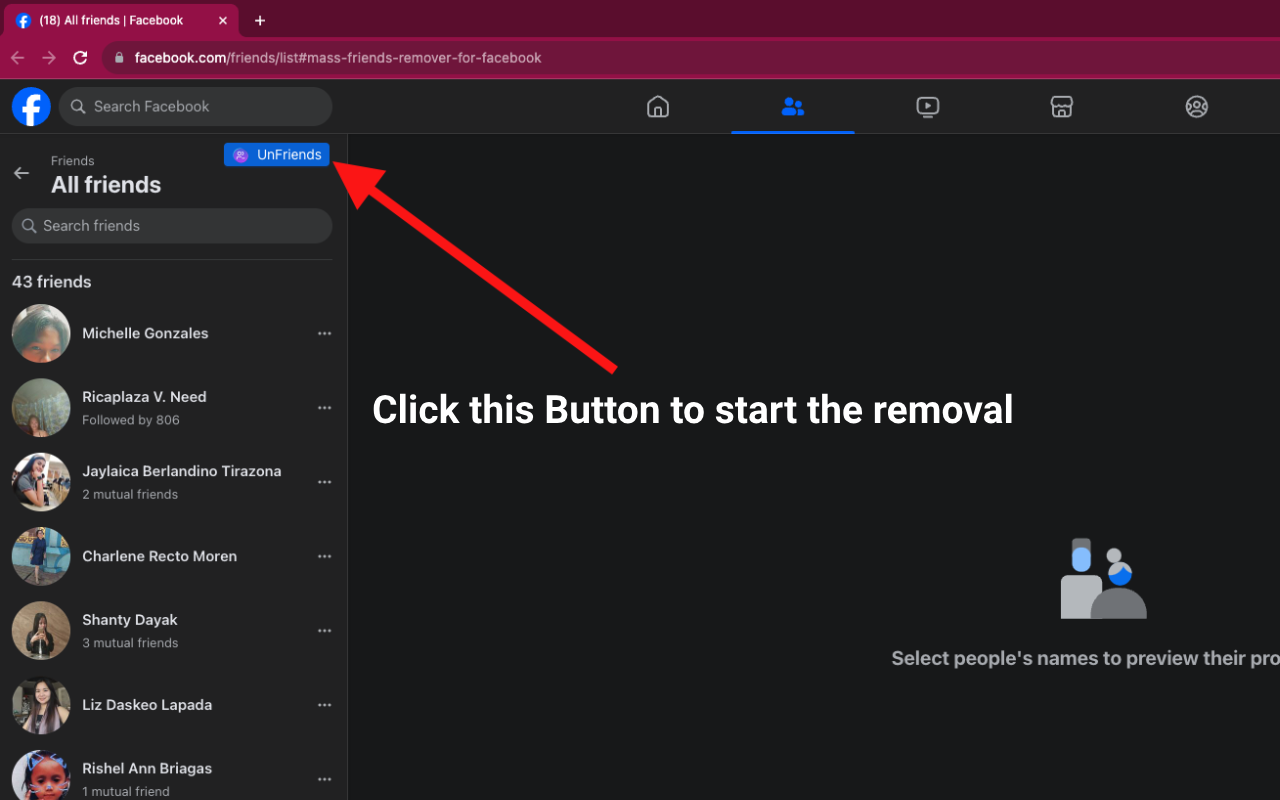Image resolution: width=1280 pixels, height=800 pixels.
Task: Open Facebook Watch video icon
Action: (927, 107)
